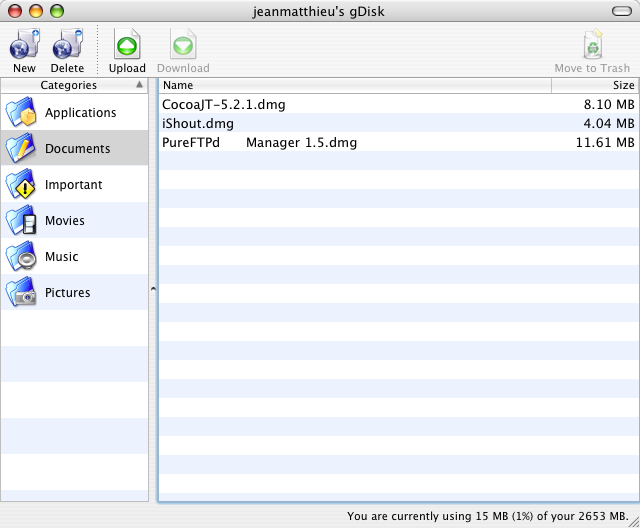Click the green zoom window button

(x=56, y=10)
